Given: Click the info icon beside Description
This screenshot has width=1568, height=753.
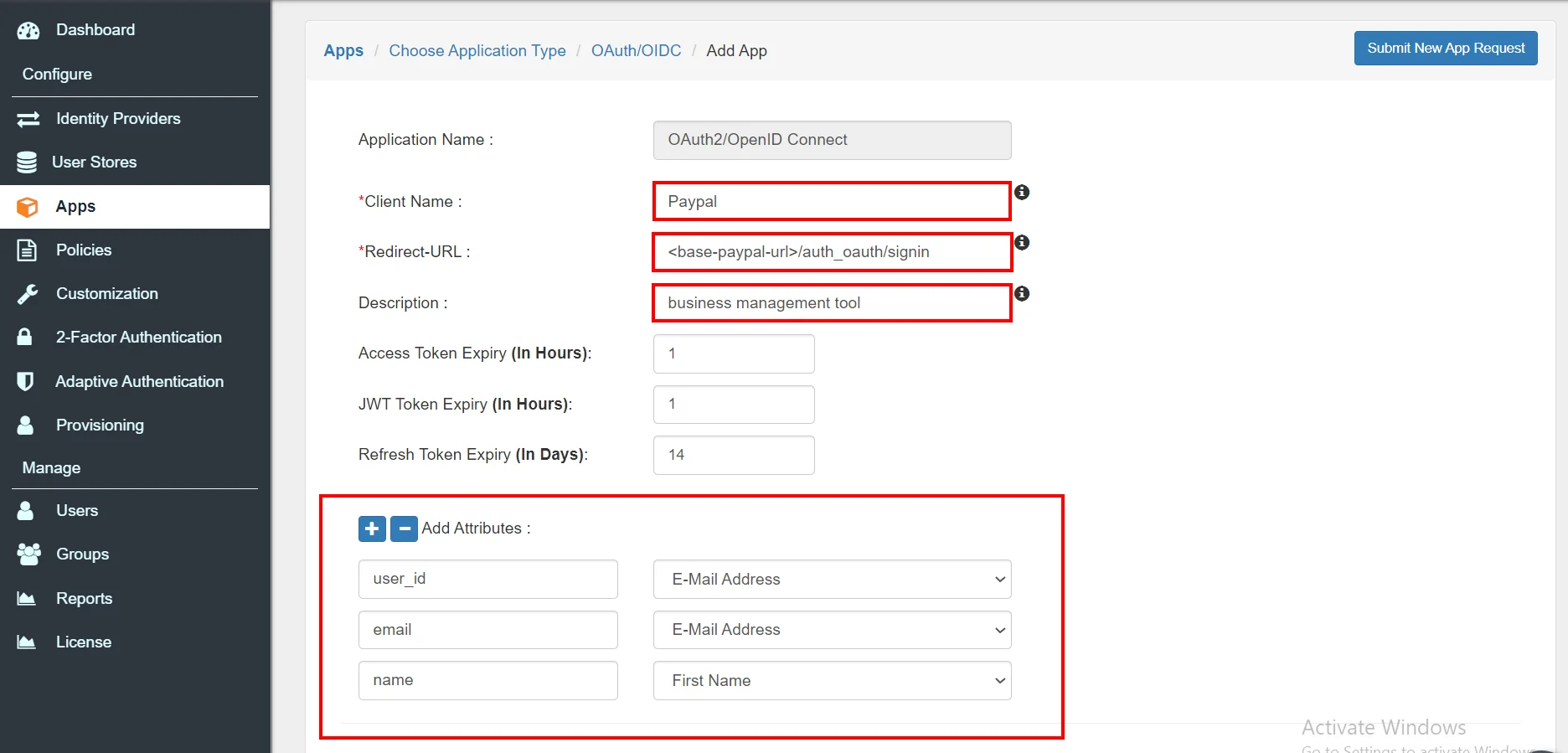Looking at the screenshot, I should (x=1022, y=293).
